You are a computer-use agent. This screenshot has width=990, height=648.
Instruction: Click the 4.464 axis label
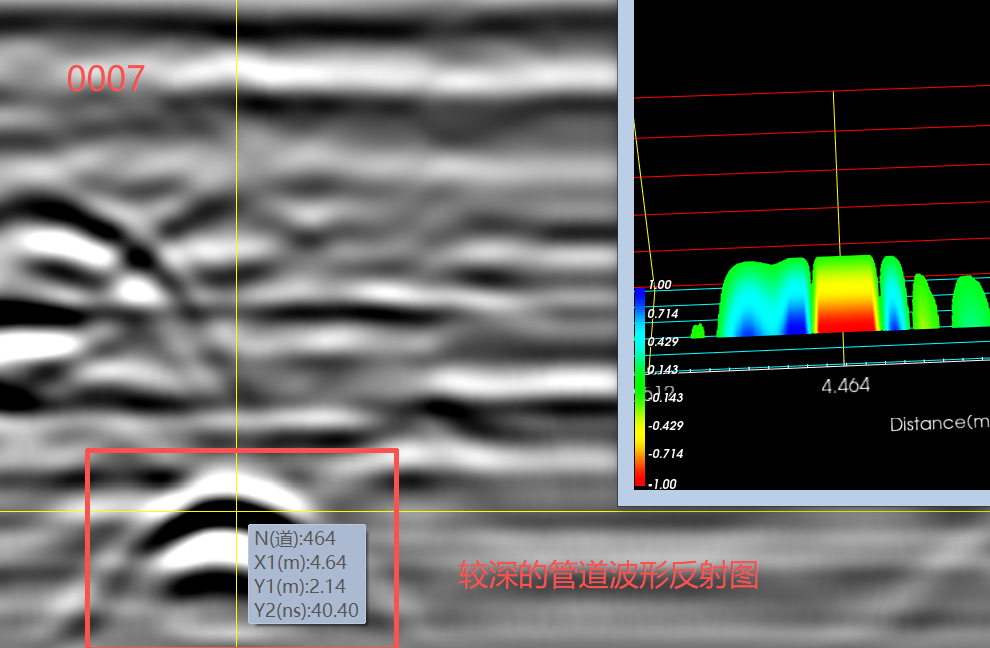(845, 385)
